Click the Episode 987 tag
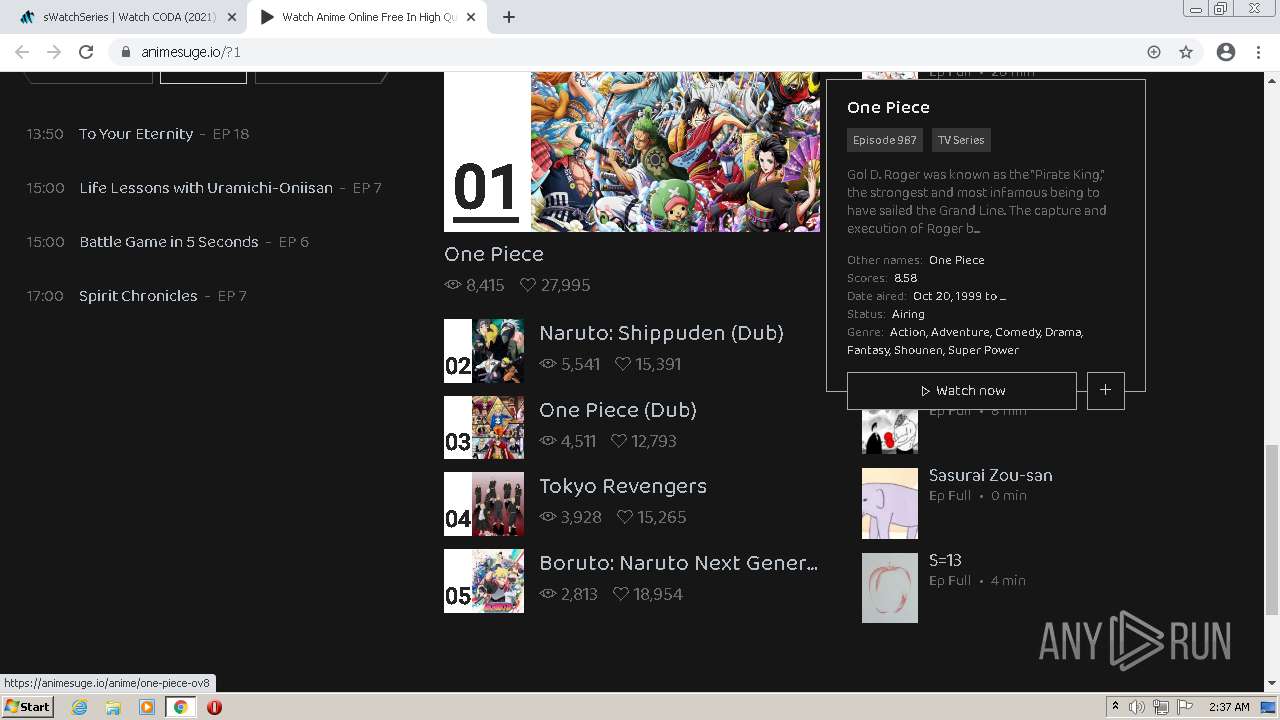Image resolution: width=1280 pixels, height=720 pixels. click(885, 140)
